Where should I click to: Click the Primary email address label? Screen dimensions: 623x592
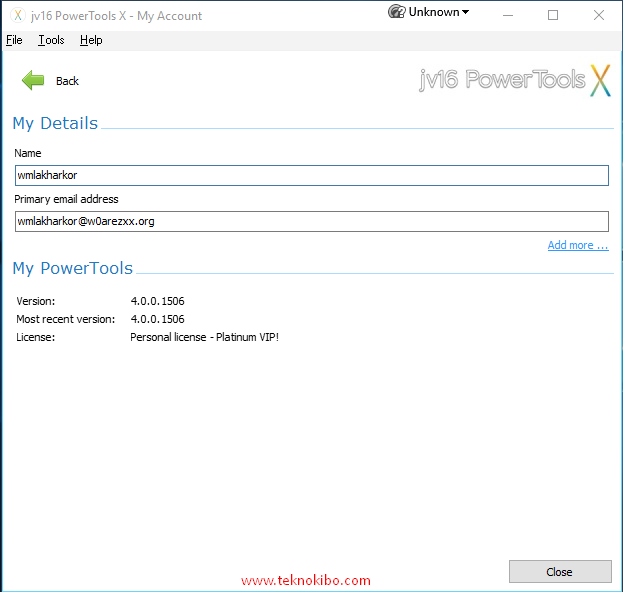point(66,199)
